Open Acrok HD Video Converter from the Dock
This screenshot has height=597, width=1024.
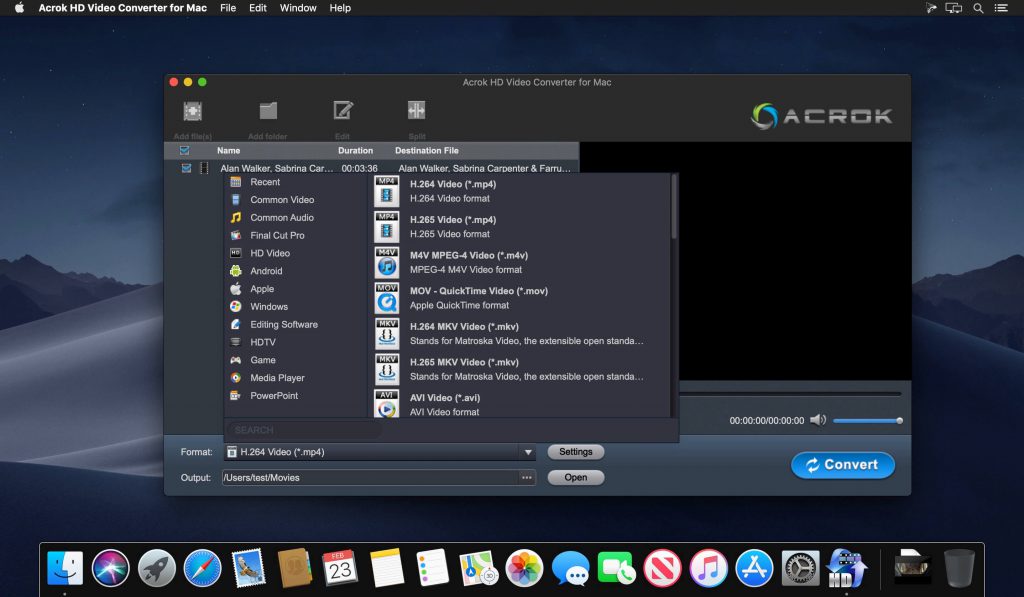click(845, 567)
